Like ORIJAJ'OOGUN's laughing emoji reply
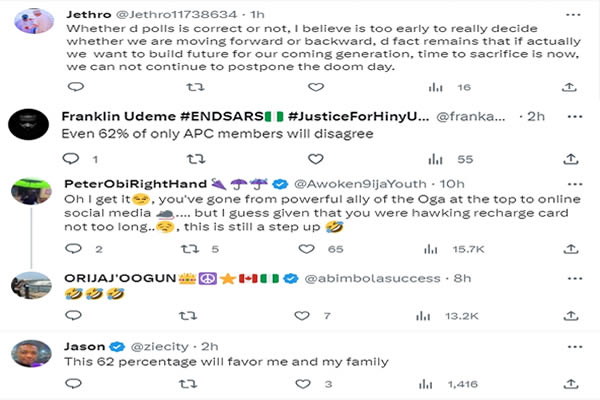 point(302,316)
